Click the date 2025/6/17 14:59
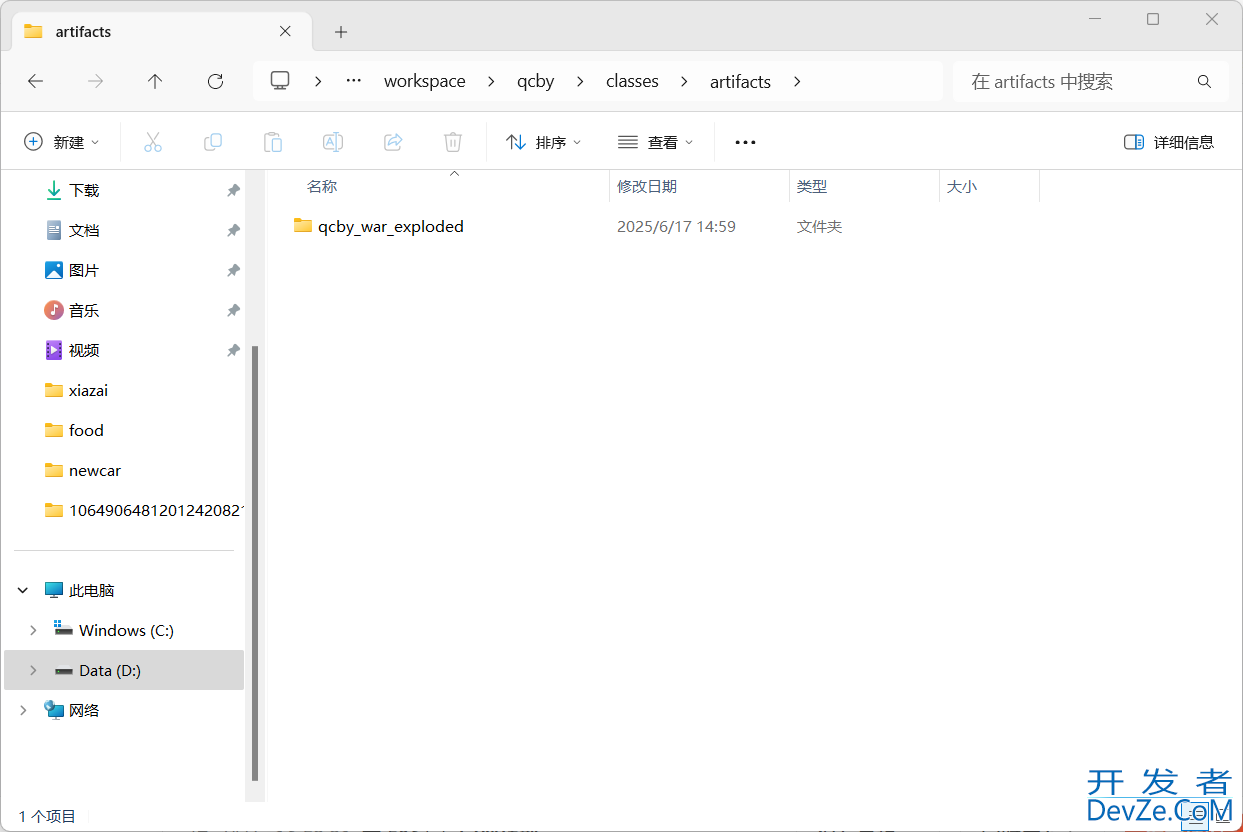Viewport: 1243px width, 832px height. tap(676, 227)
